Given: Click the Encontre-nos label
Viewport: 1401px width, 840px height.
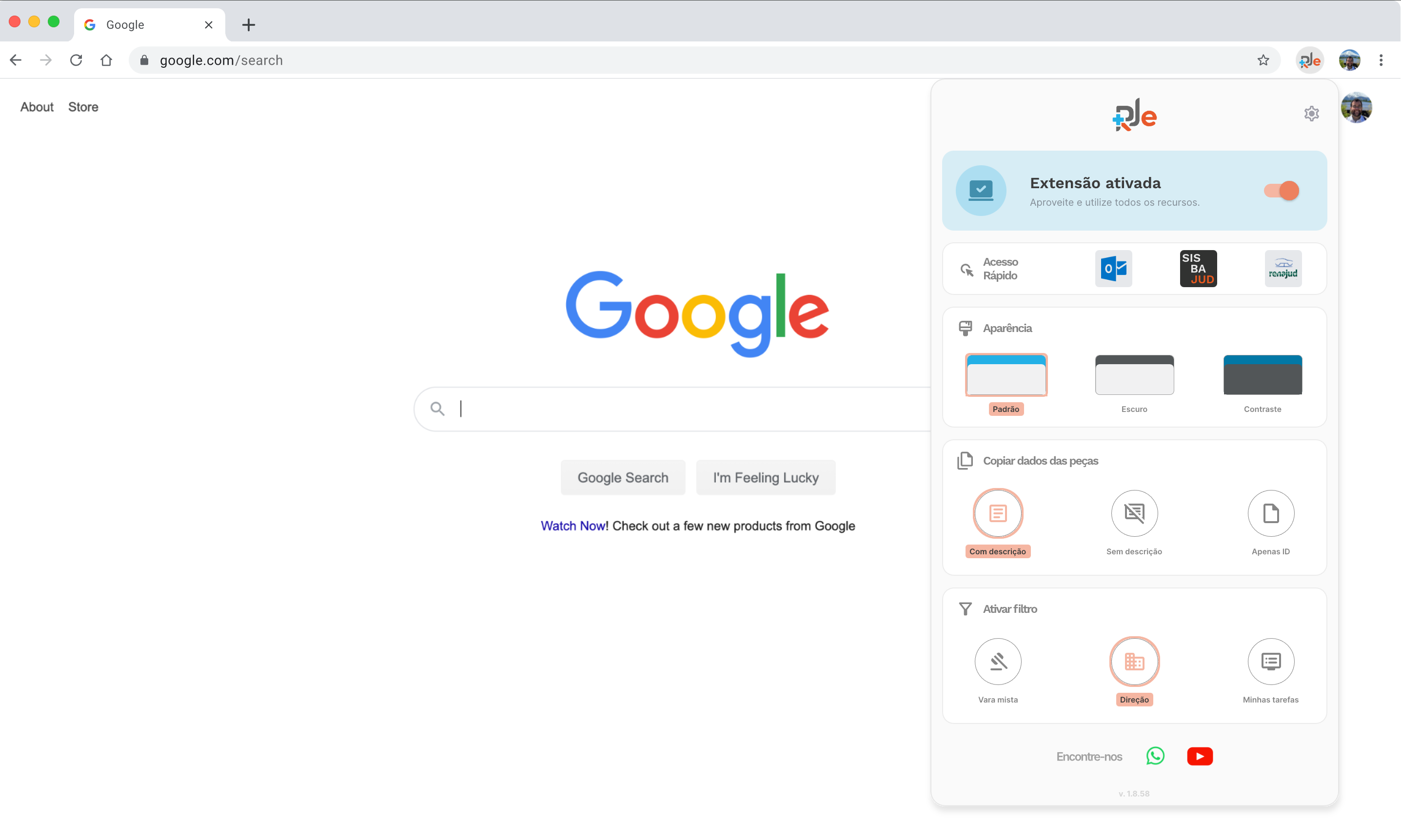Looking at the screenshot, I should [x=1089, y=757].
